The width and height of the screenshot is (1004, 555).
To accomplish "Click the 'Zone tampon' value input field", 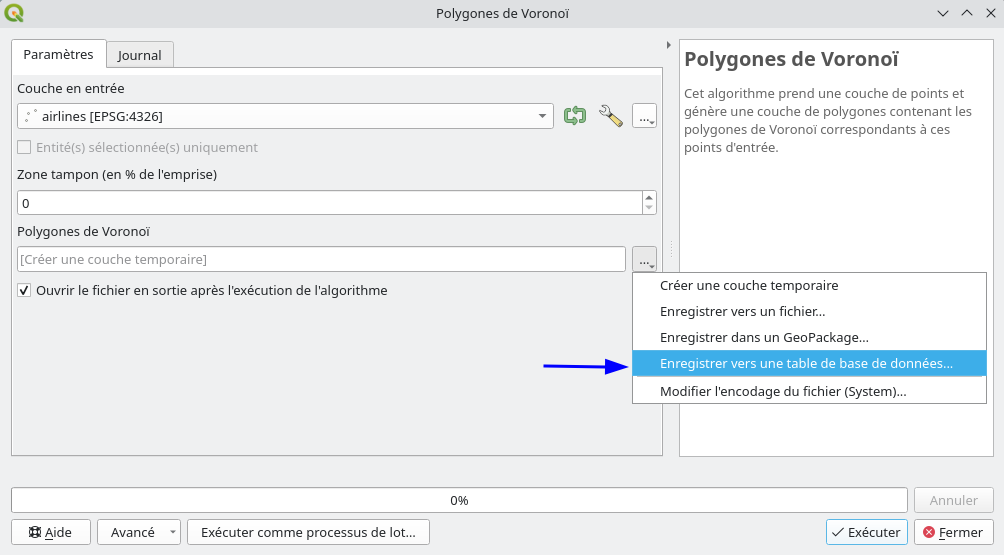I will tap(330, 203).
